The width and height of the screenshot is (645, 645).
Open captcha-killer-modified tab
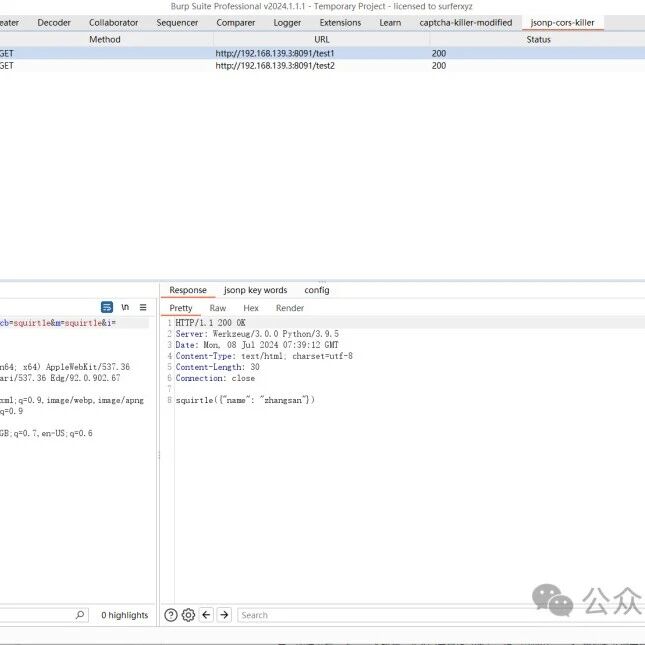click(466, 23)
